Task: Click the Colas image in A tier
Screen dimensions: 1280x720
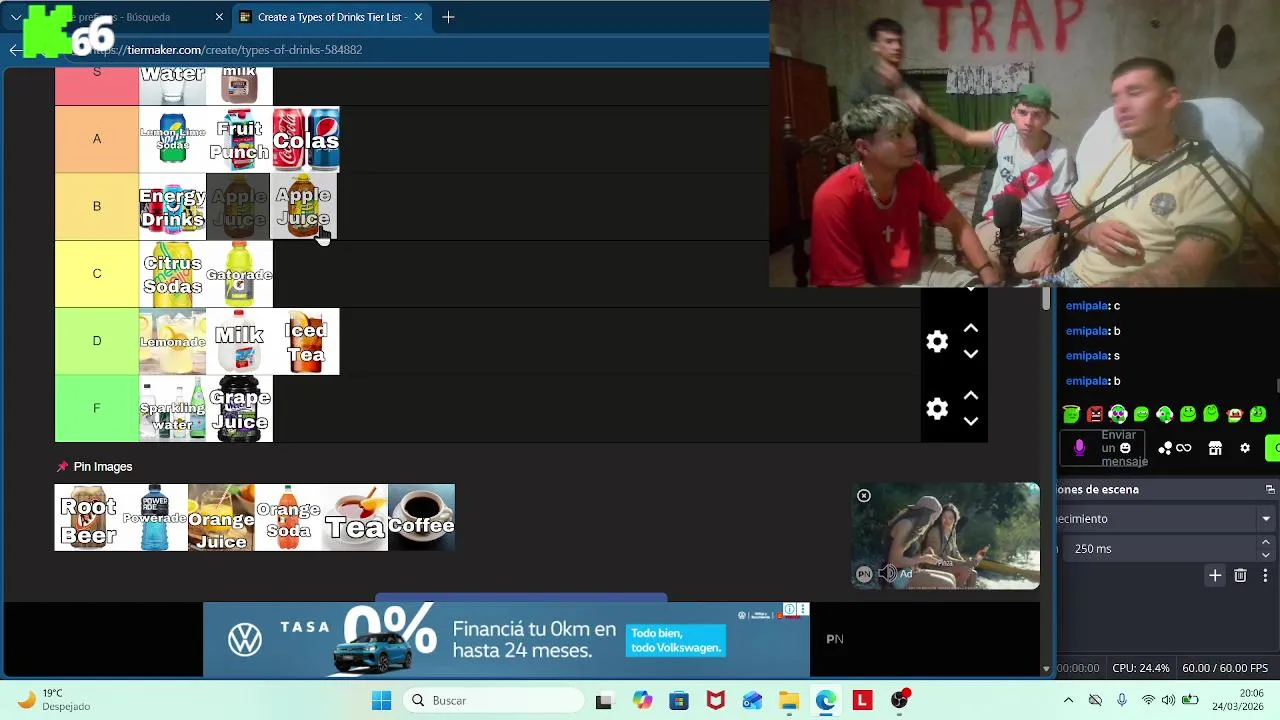Action: (x=306, y=140)
